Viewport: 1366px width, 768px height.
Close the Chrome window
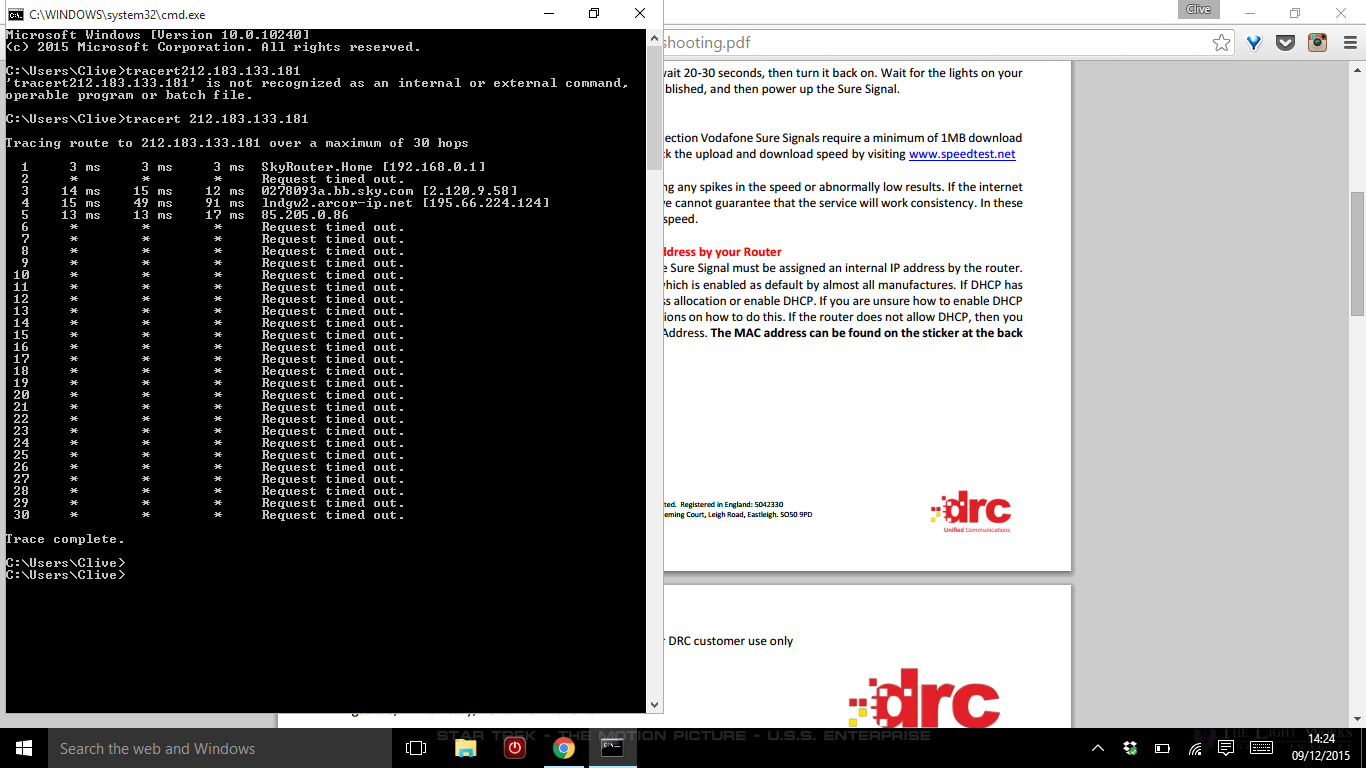1341,12
